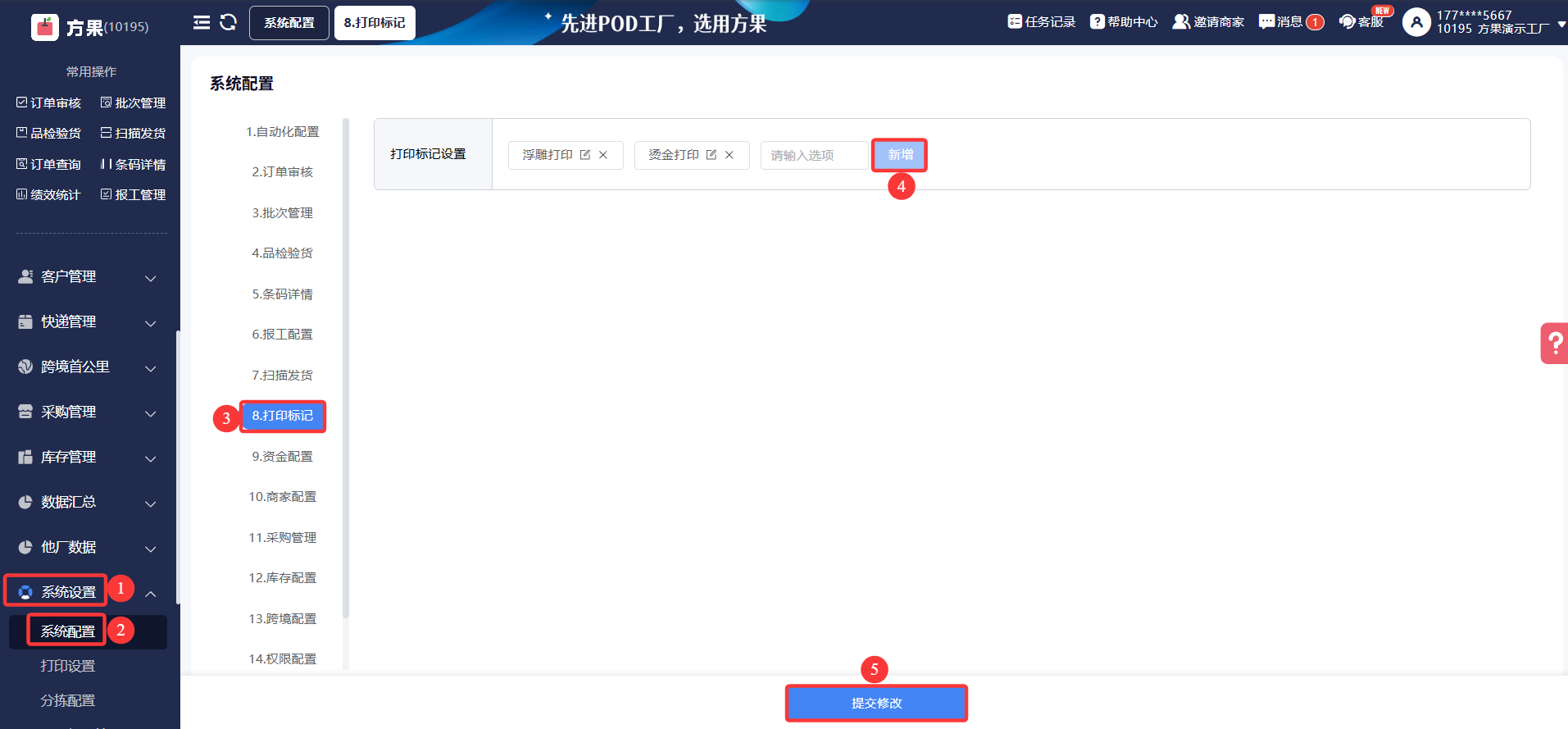Image resolution: width=1568 pixels, height=729 pixels.
Task: Select 11.采购管理 section
Action: [x=282, y=538]
